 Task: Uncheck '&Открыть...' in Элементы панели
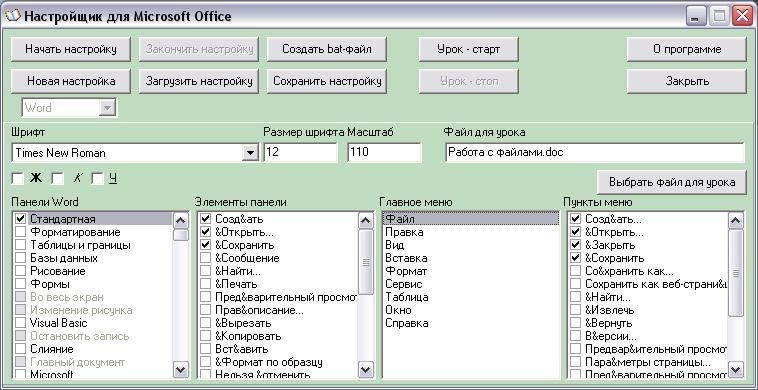[x=205, y=232]
